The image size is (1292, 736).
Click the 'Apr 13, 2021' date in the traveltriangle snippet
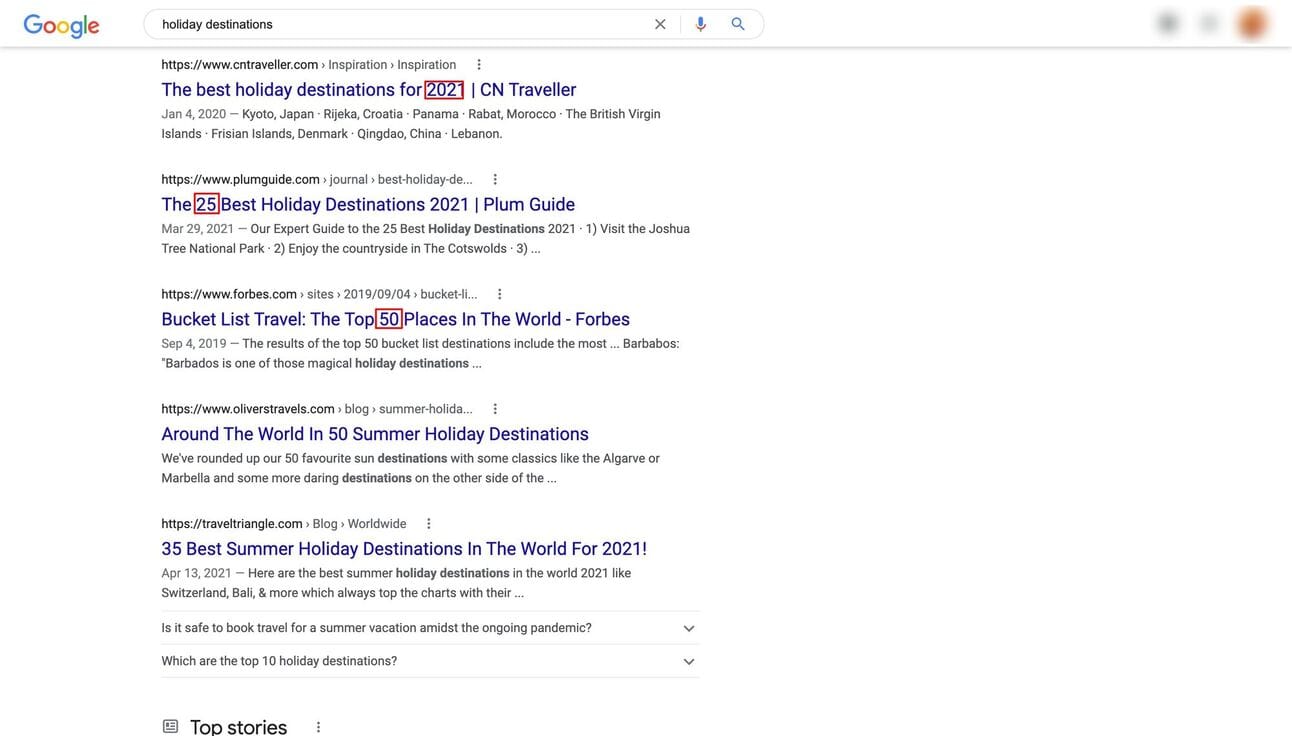(x=196, y=574)
